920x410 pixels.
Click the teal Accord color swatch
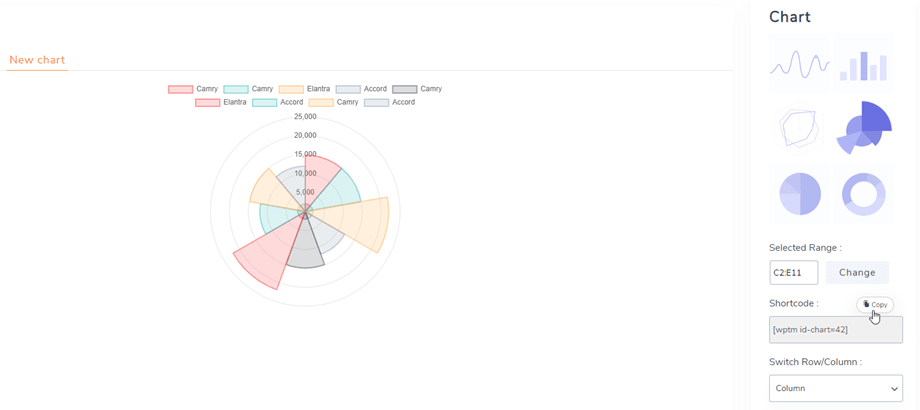pos(264,102)
